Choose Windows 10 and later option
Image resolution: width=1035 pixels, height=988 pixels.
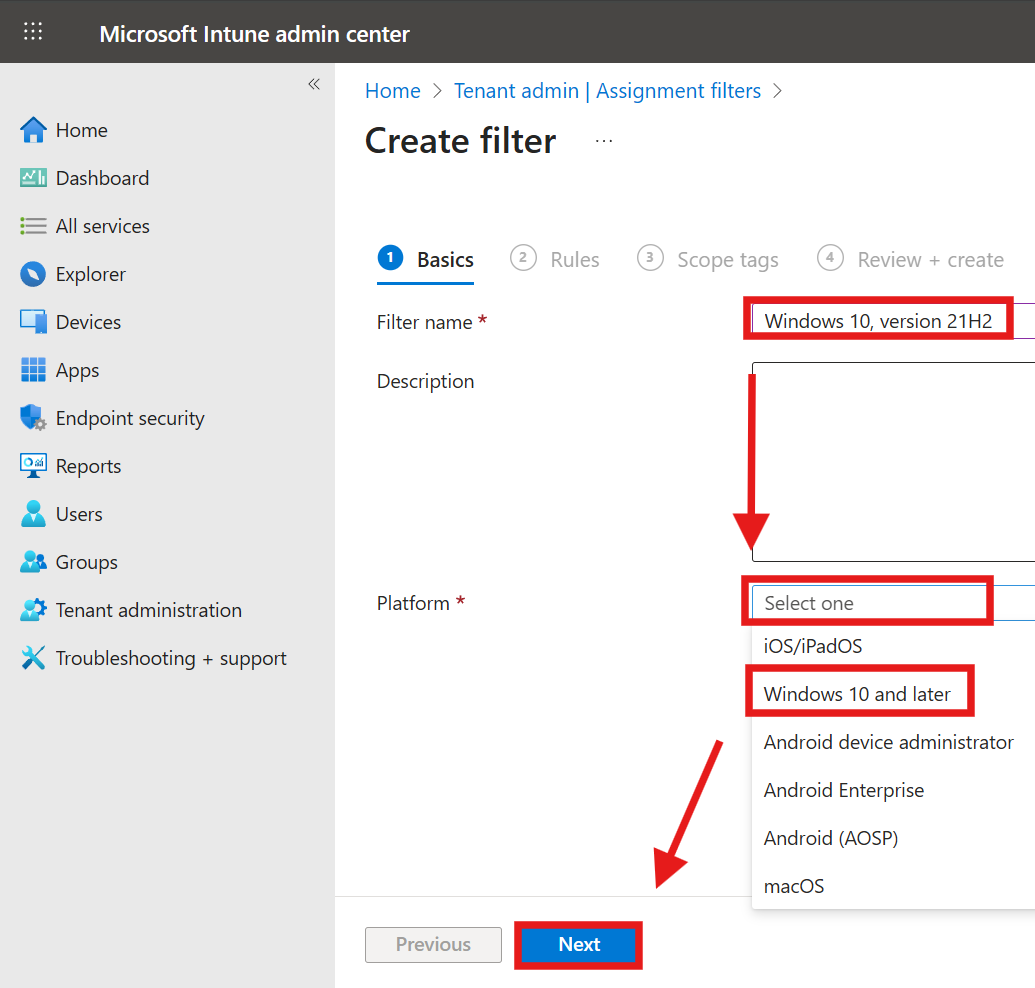(857, 694)
